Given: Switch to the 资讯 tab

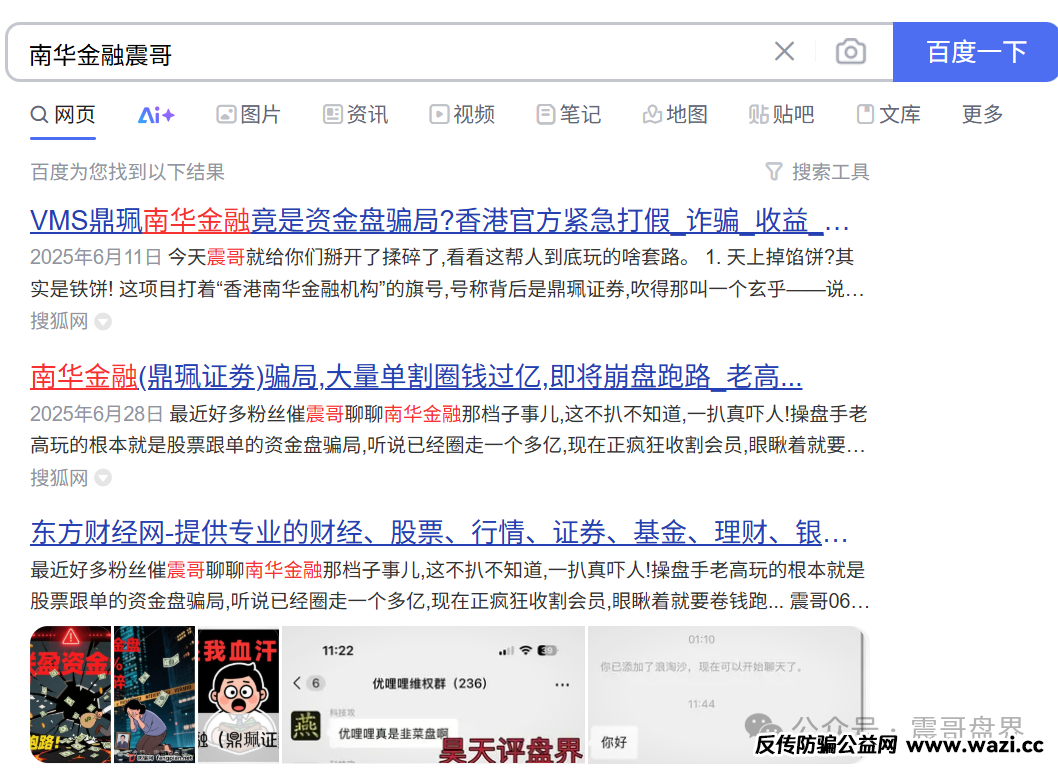Looking at the screenshot, I should pyautogui.click(x=356, y=115).
